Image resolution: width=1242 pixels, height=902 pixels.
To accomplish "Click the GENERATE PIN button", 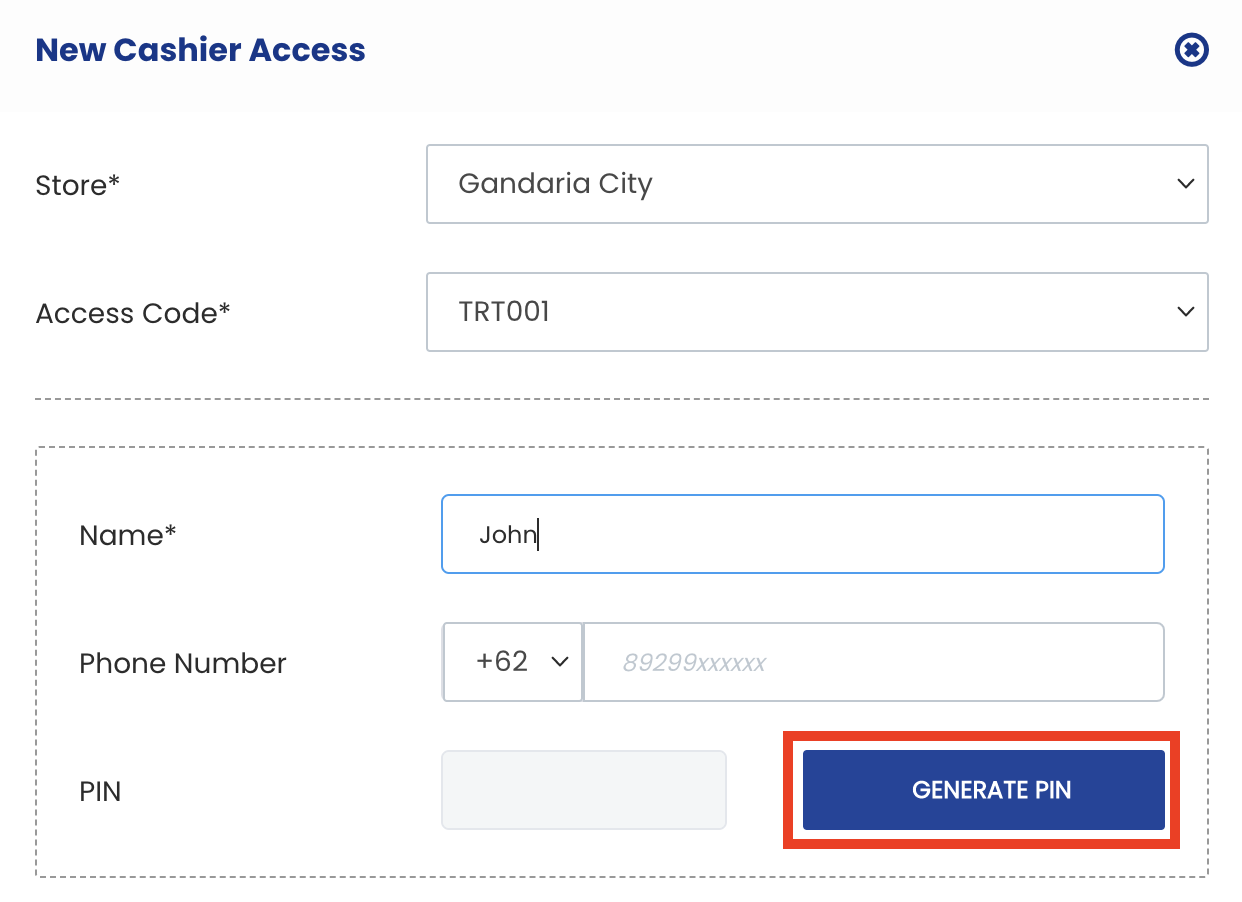I will (x=984, y=790).
